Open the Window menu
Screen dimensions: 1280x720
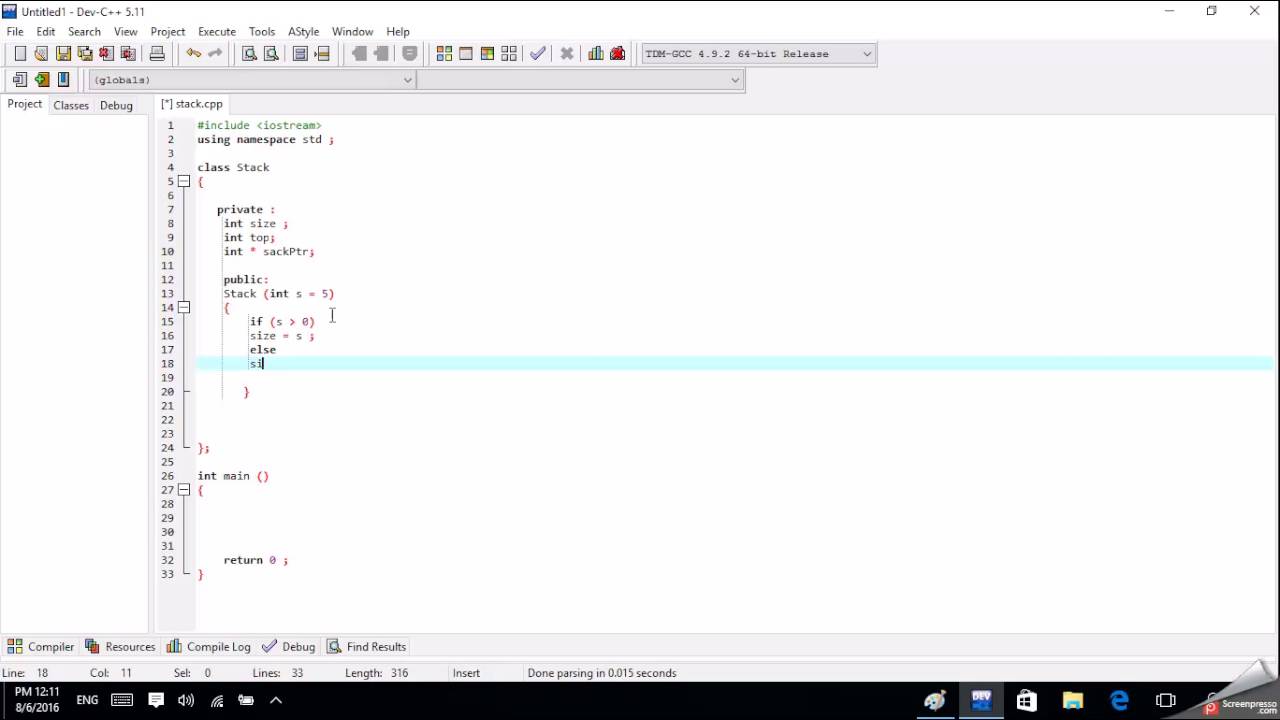pos(352,31)
